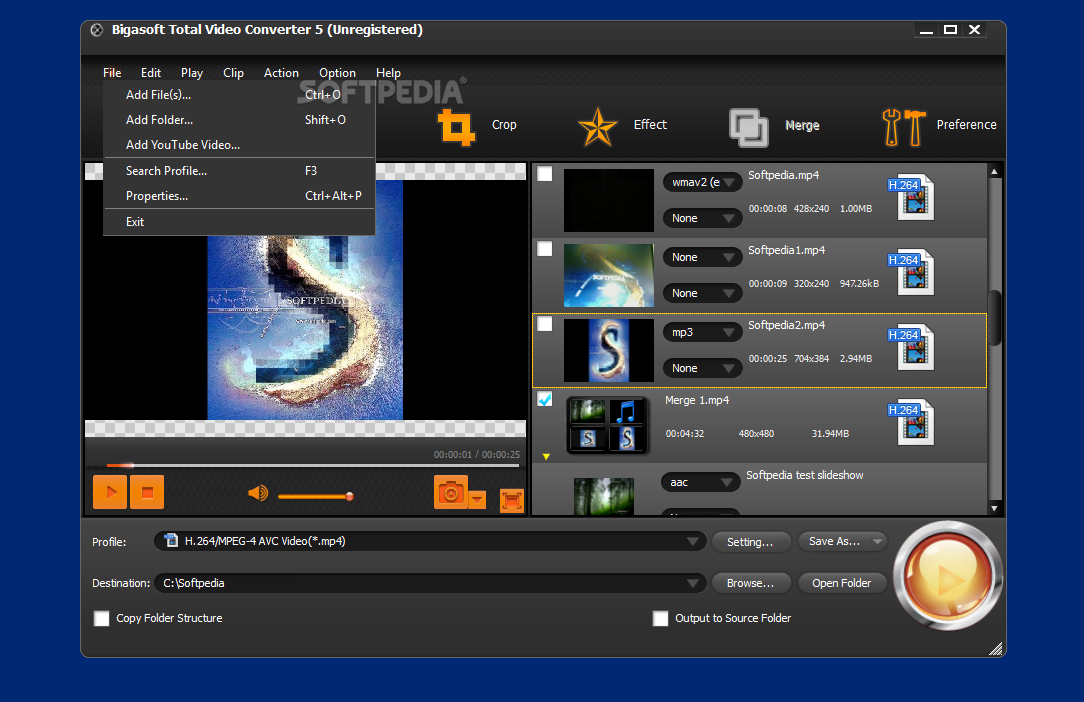Click H.264 format icon for Merge 1.mp4
Viewport: 1084px width, 702px height.
click(x=911, y=422)
